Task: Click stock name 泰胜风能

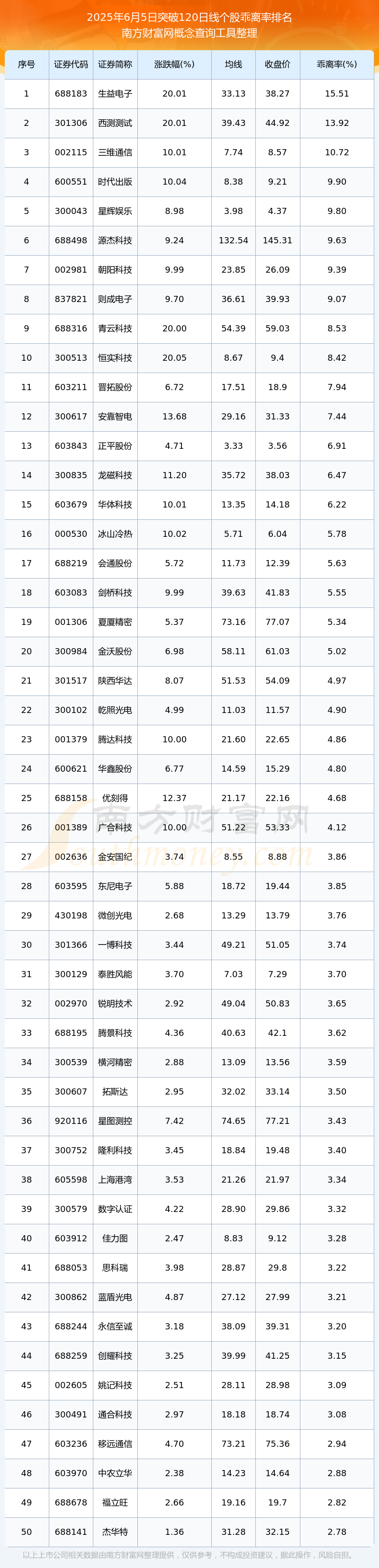Action: 115,974
